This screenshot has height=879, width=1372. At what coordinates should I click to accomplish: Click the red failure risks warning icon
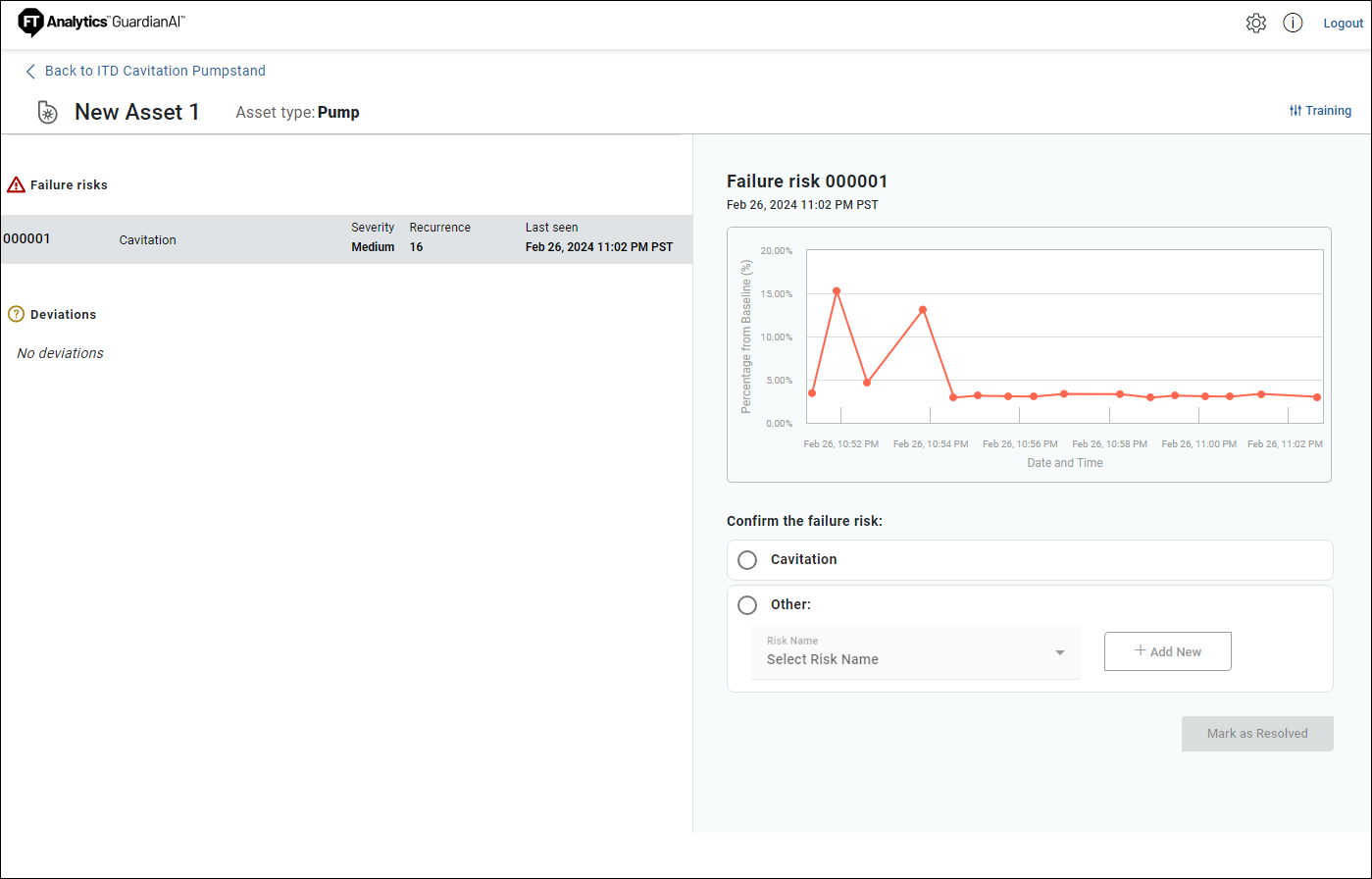(16, 184)
